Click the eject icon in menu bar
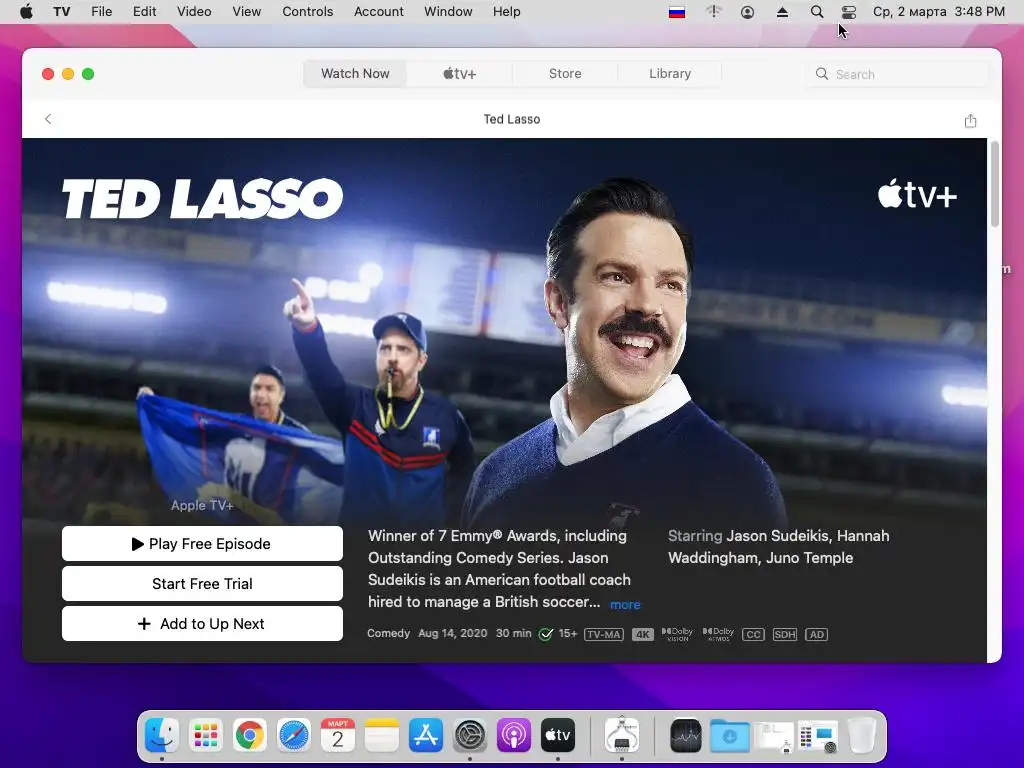Viewport: 1024px width, 768px height. [x=782, y=12]
